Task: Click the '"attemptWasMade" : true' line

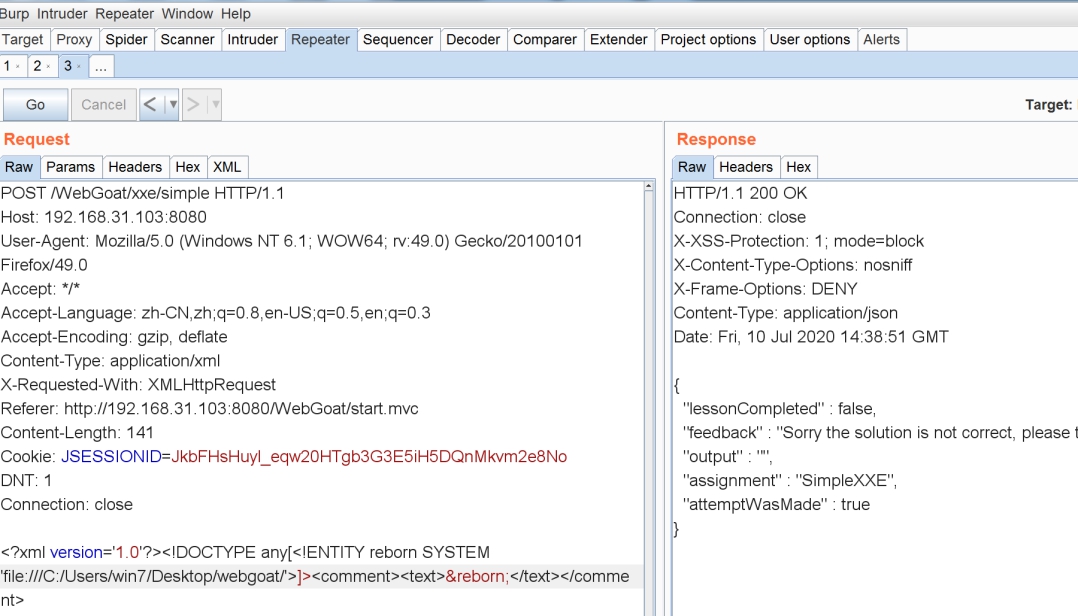Action: click(776, 505)
